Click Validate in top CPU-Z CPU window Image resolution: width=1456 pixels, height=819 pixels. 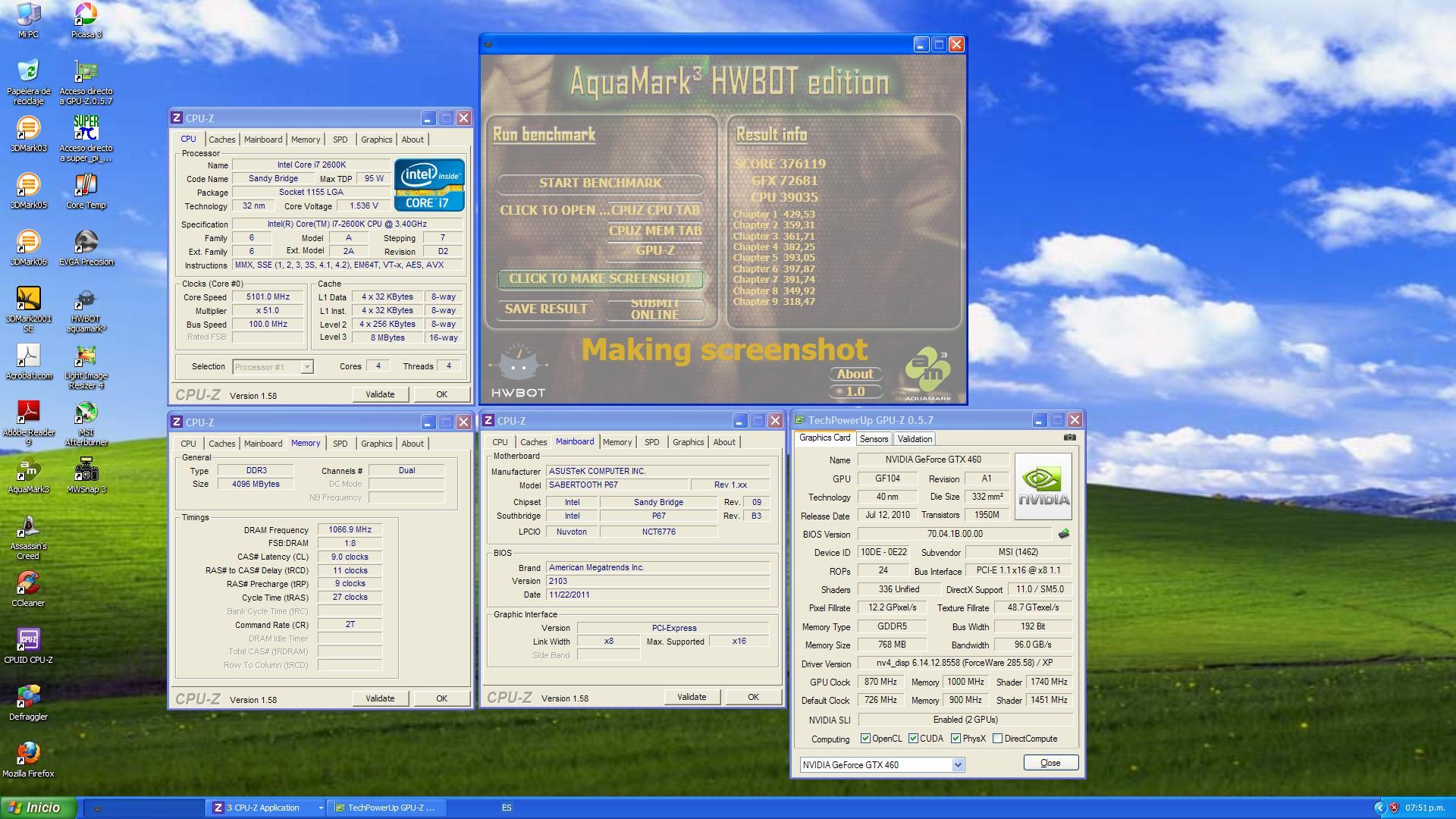pyautogui.click(x=380, y=394)
